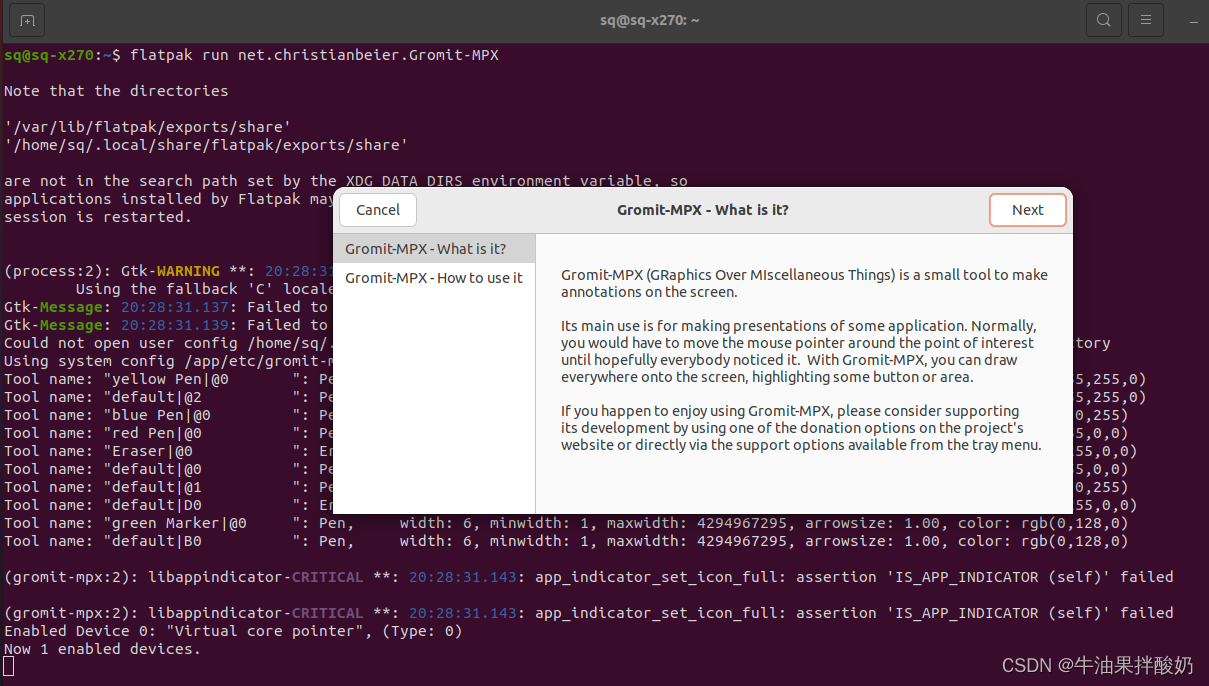Click the 'session is restarted.' line
This screenshot has height=686, width=1209.
click(98, 217)
